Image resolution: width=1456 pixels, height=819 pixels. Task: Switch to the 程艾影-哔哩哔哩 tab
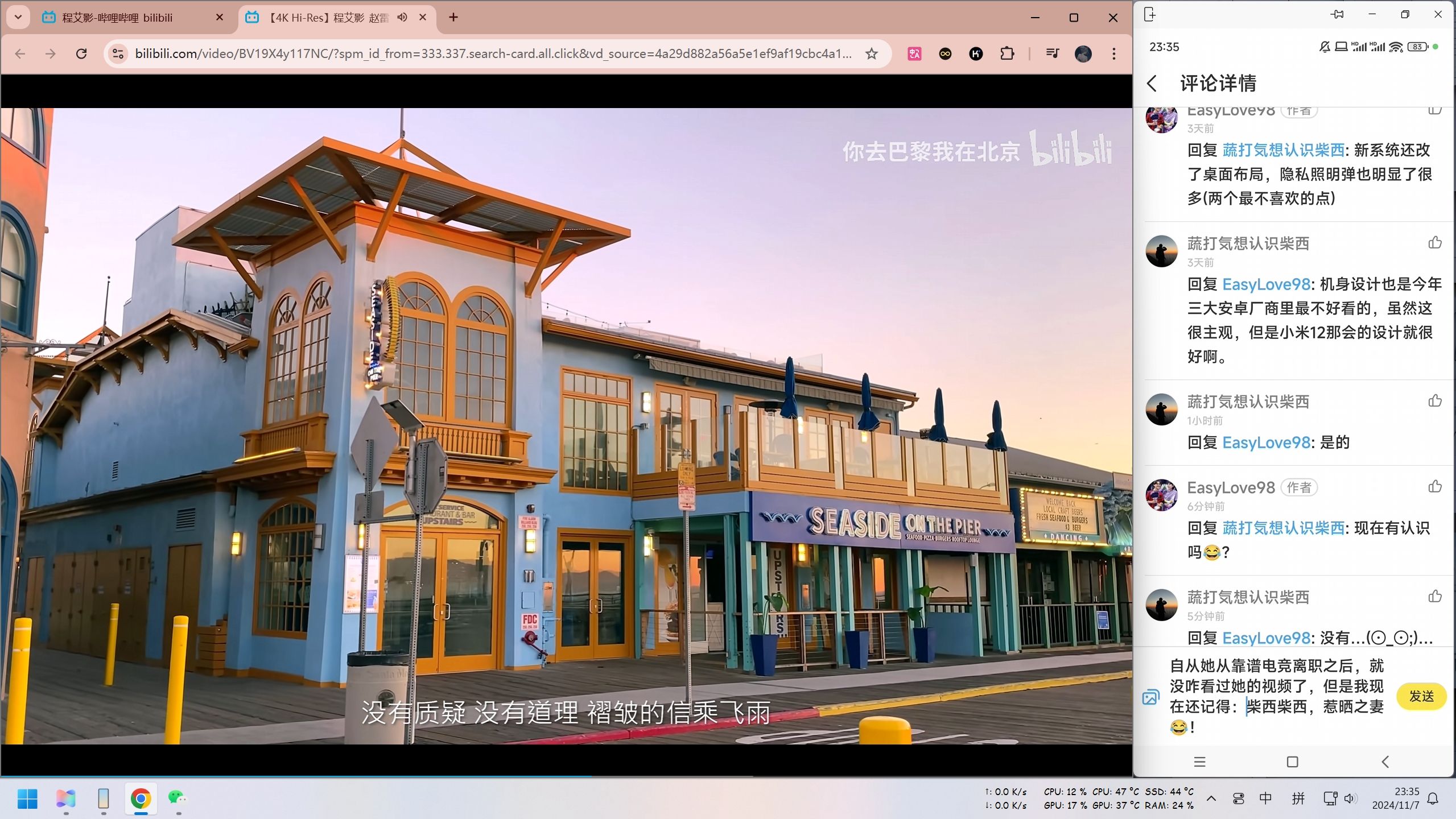(x=117, y=18)
